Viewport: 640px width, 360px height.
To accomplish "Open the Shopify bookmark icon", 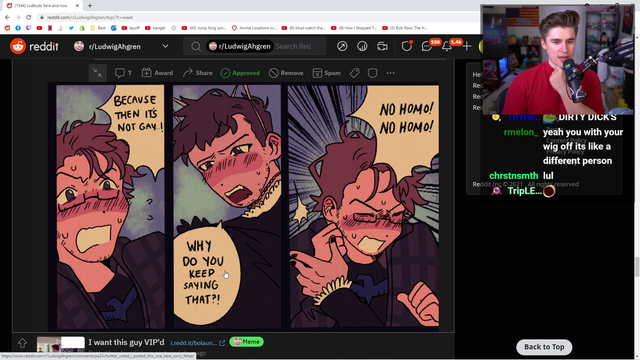I will [x=82, y=28].
